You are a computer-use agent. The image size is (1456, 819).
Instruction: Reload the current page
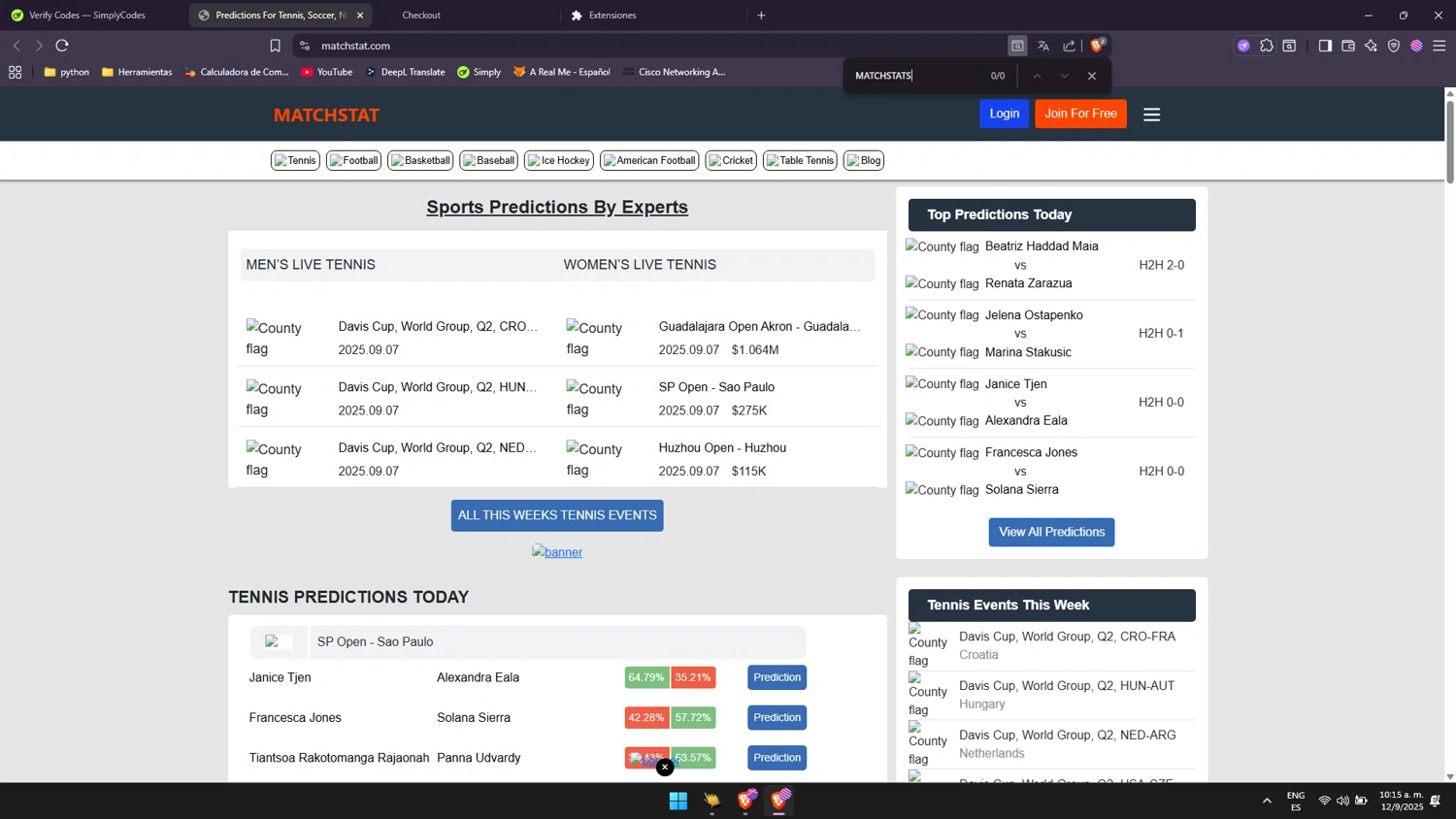click(62, 46)
